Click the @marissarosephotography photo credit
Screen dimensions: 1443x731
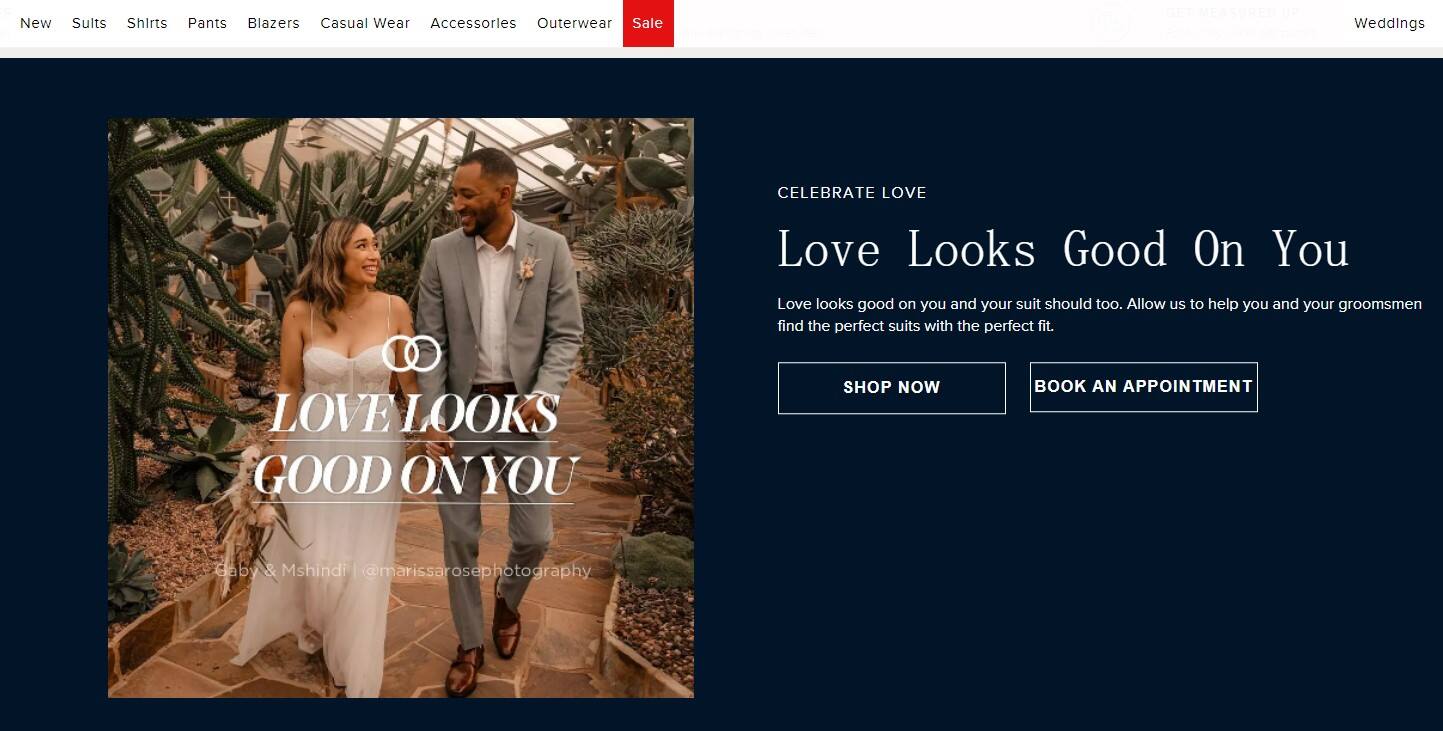pos(476,571)
